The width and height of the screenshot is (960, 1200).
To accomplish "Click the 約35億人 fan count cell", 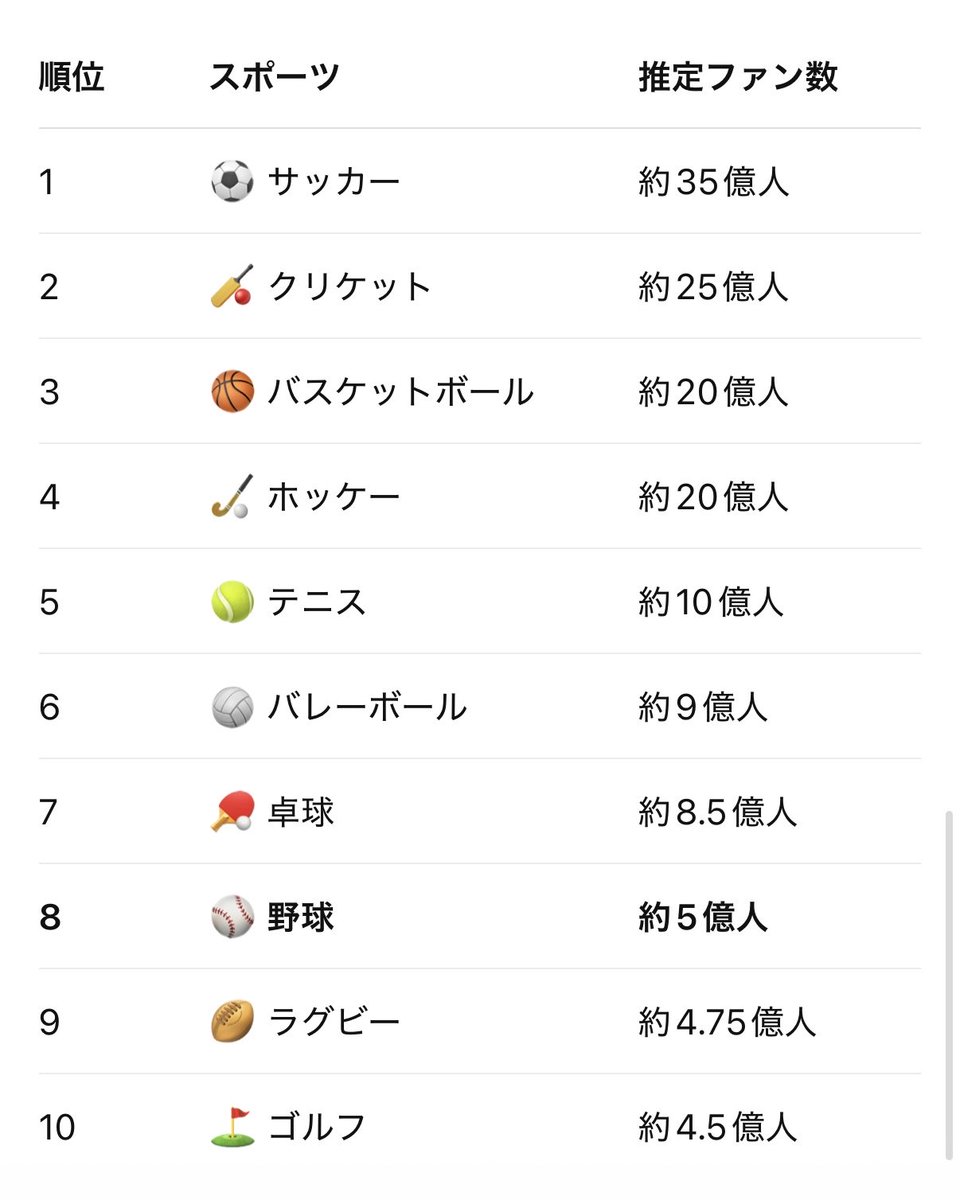I will (x=714, y=182).
